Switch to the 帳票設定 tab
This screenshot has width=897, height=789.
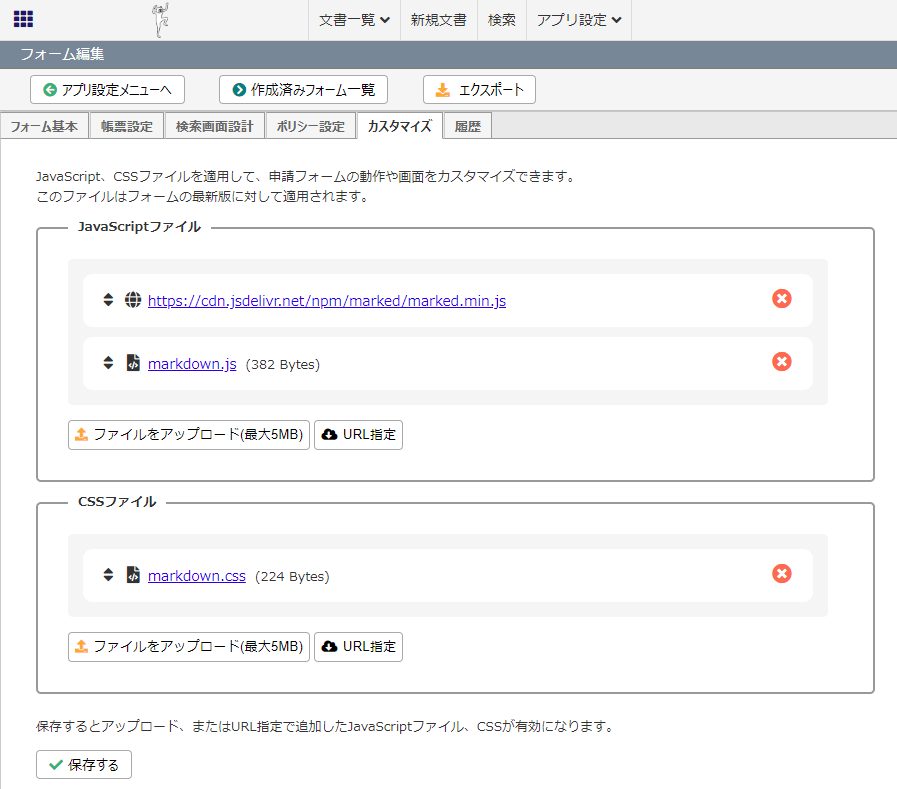click(126, 126)
